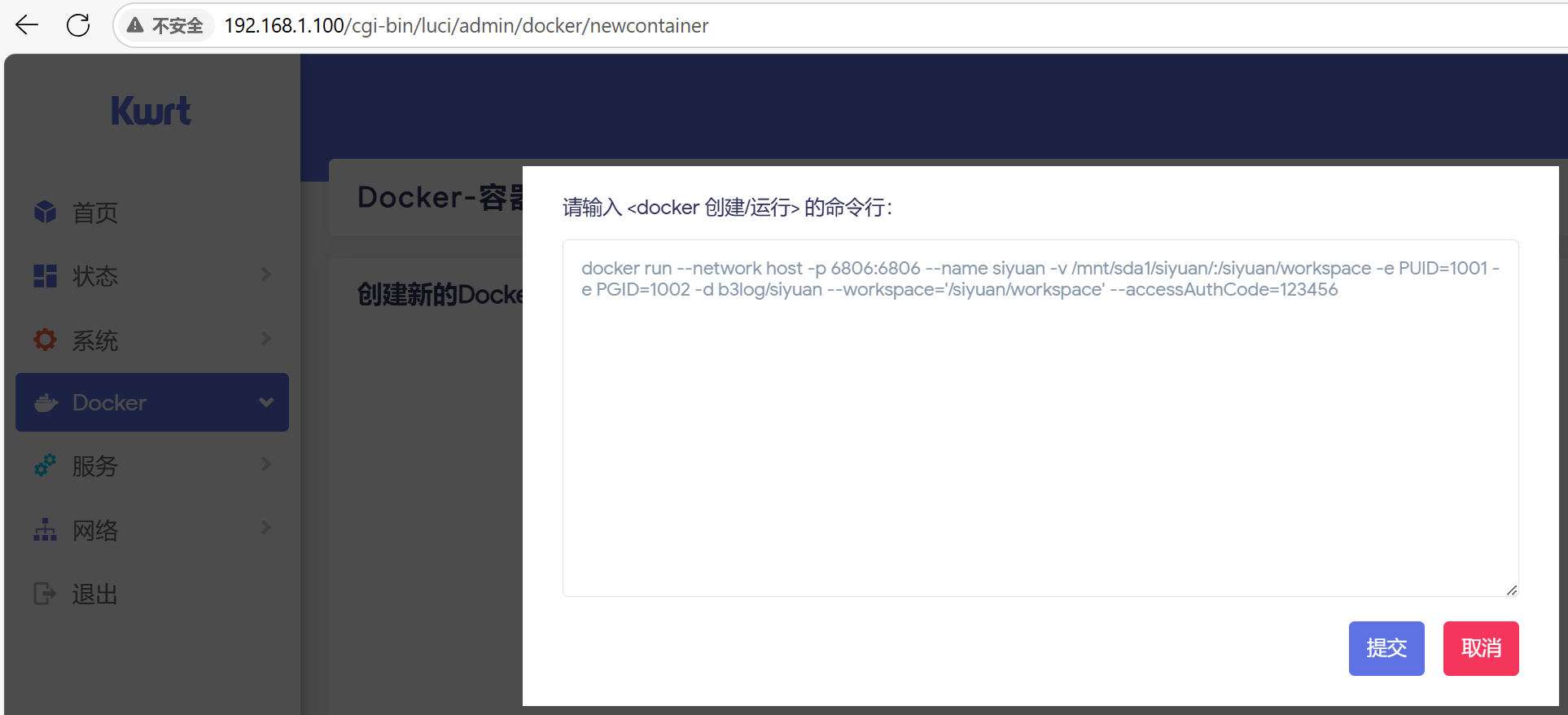Expand the 系统 menu chevron
The width and height of the screenshot is (1568, 715).
coord(266,338)
